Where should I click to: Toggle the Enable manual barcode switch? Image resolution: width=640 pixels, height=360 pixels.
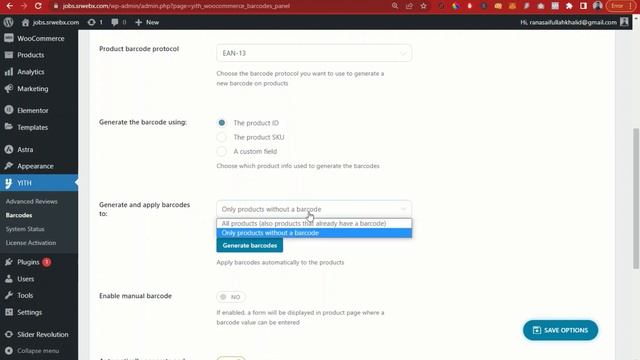pyautogui.click(x=231, y=297)
